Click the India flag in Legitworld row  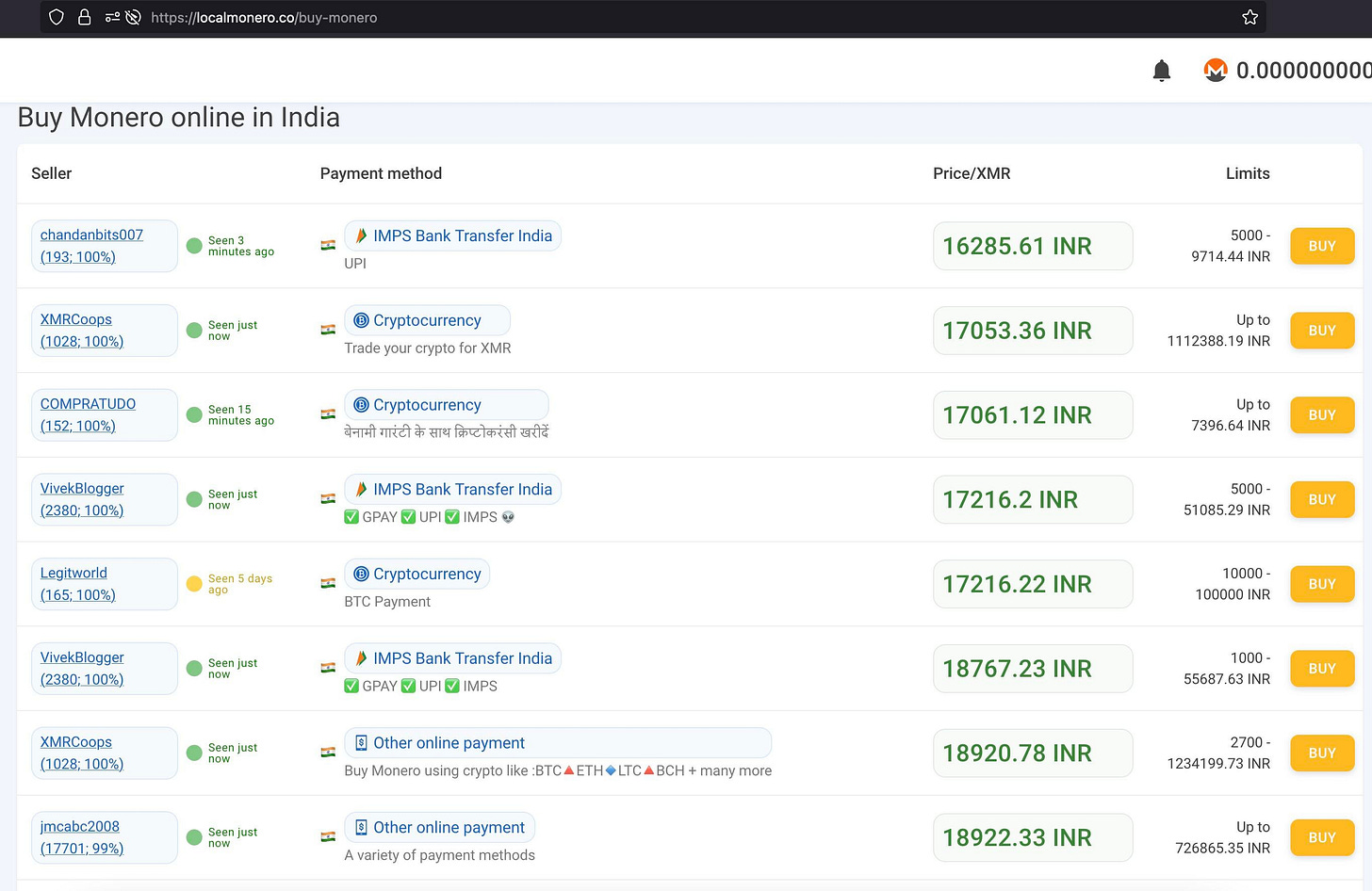pos(328,583)
